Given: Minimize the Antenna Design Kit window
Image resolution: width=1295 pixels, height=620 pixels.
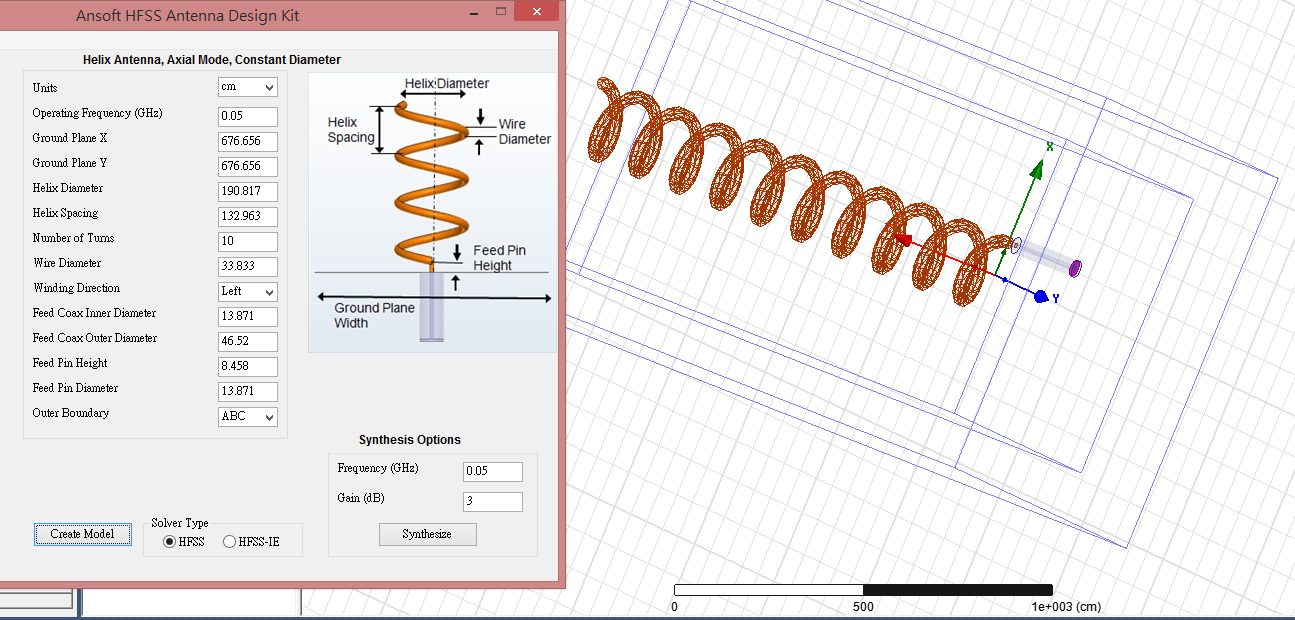Looking at the screenshot, I should point(473,13).
